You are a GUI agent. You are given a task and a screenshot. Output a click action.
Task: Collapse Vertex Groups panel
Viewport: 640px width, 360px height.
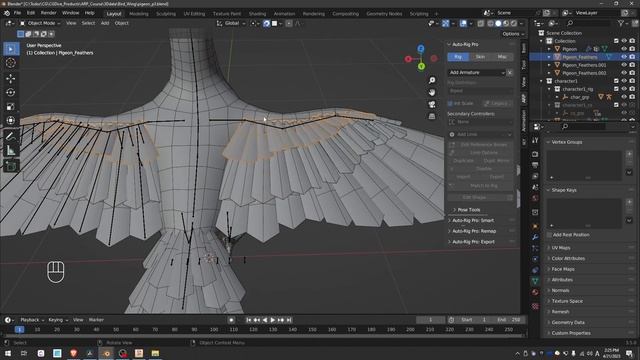pos(564,142)
